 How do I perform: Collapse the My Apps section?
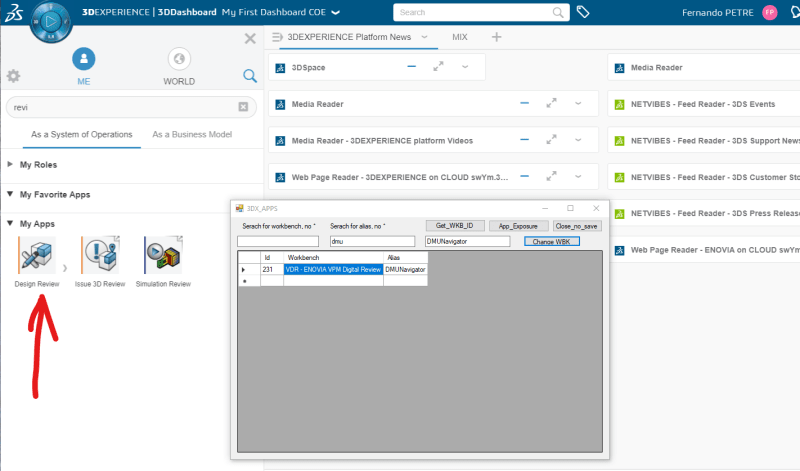(10, 223)
